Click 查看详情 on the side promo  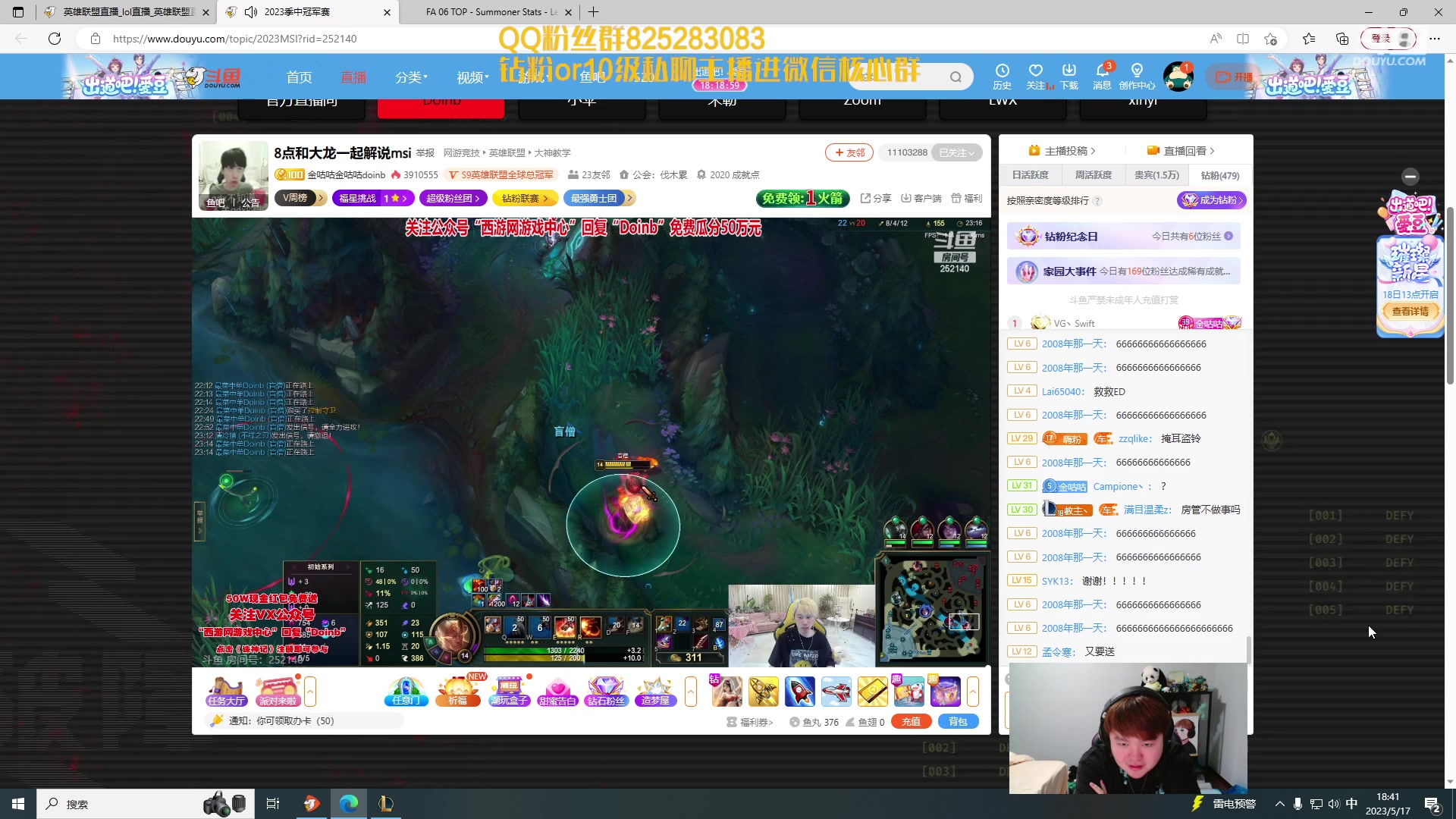[1410, 312]
